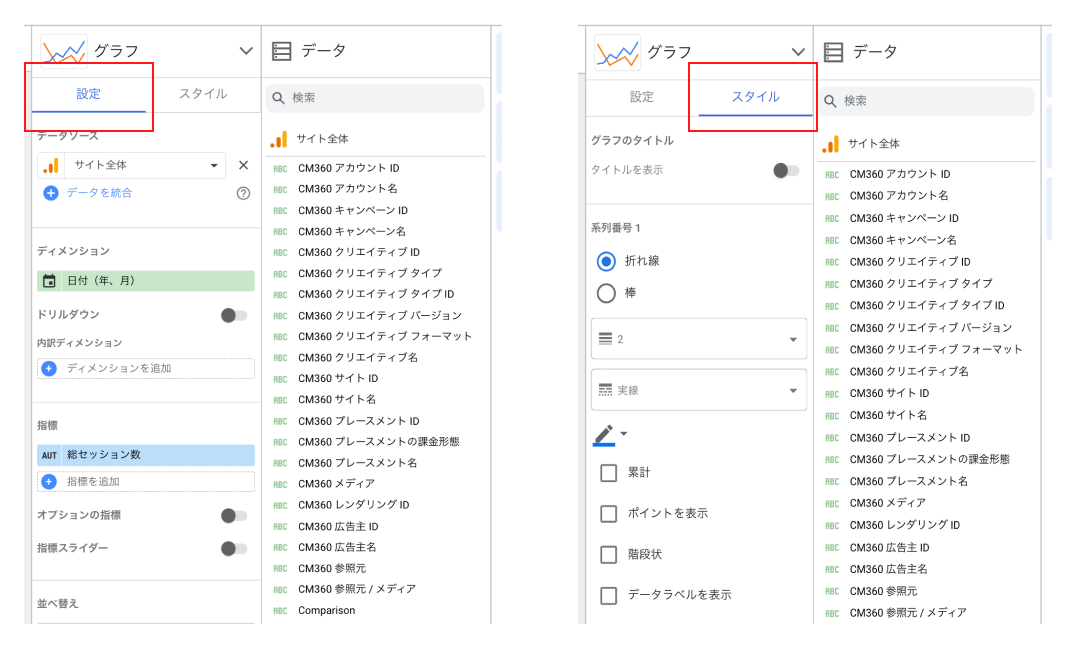
Task: Open the 実線 line style dropdown
Action: click(697, 390)
